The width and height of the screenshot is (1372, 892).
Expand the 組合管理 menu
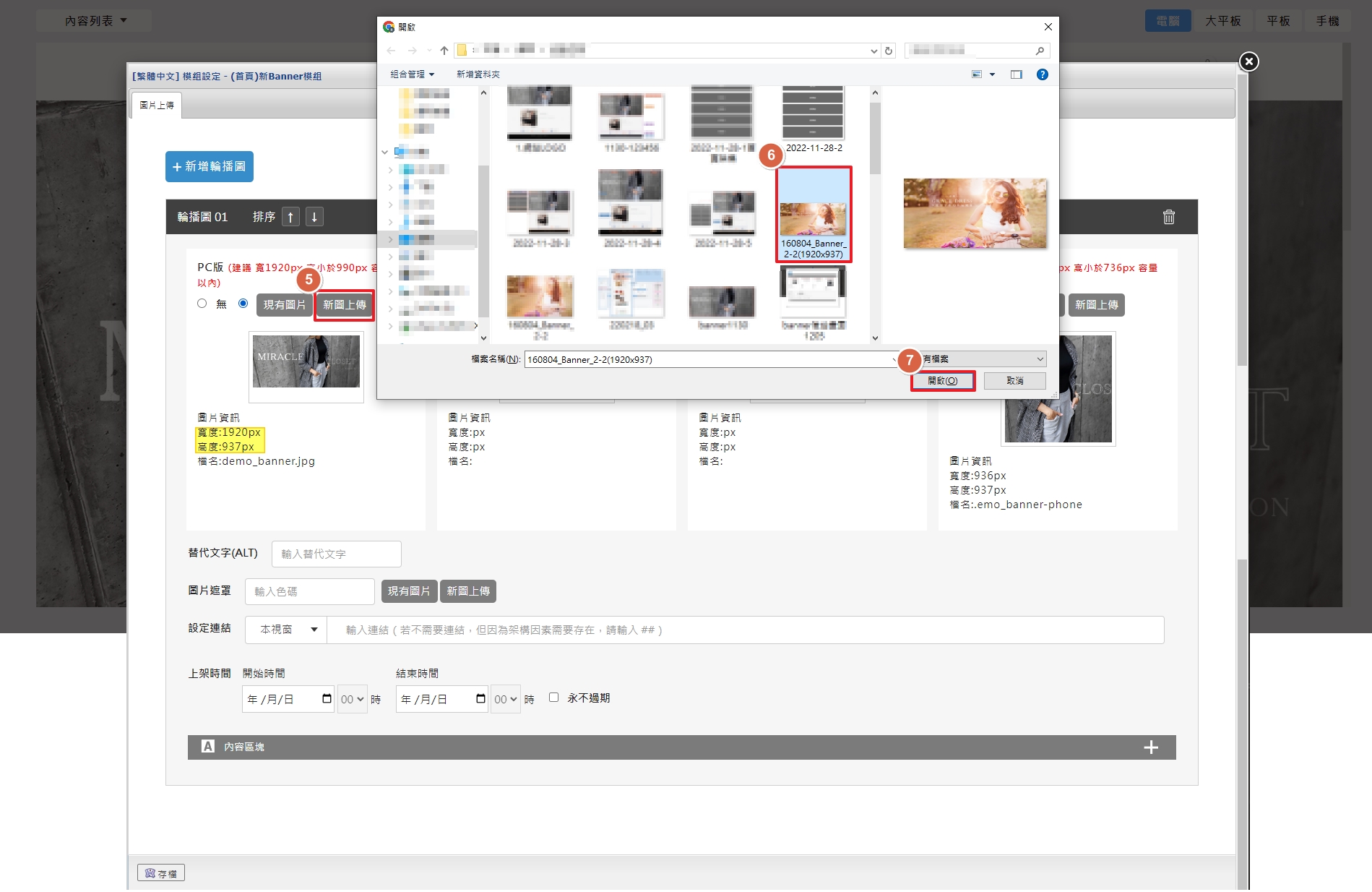[412, 74]
